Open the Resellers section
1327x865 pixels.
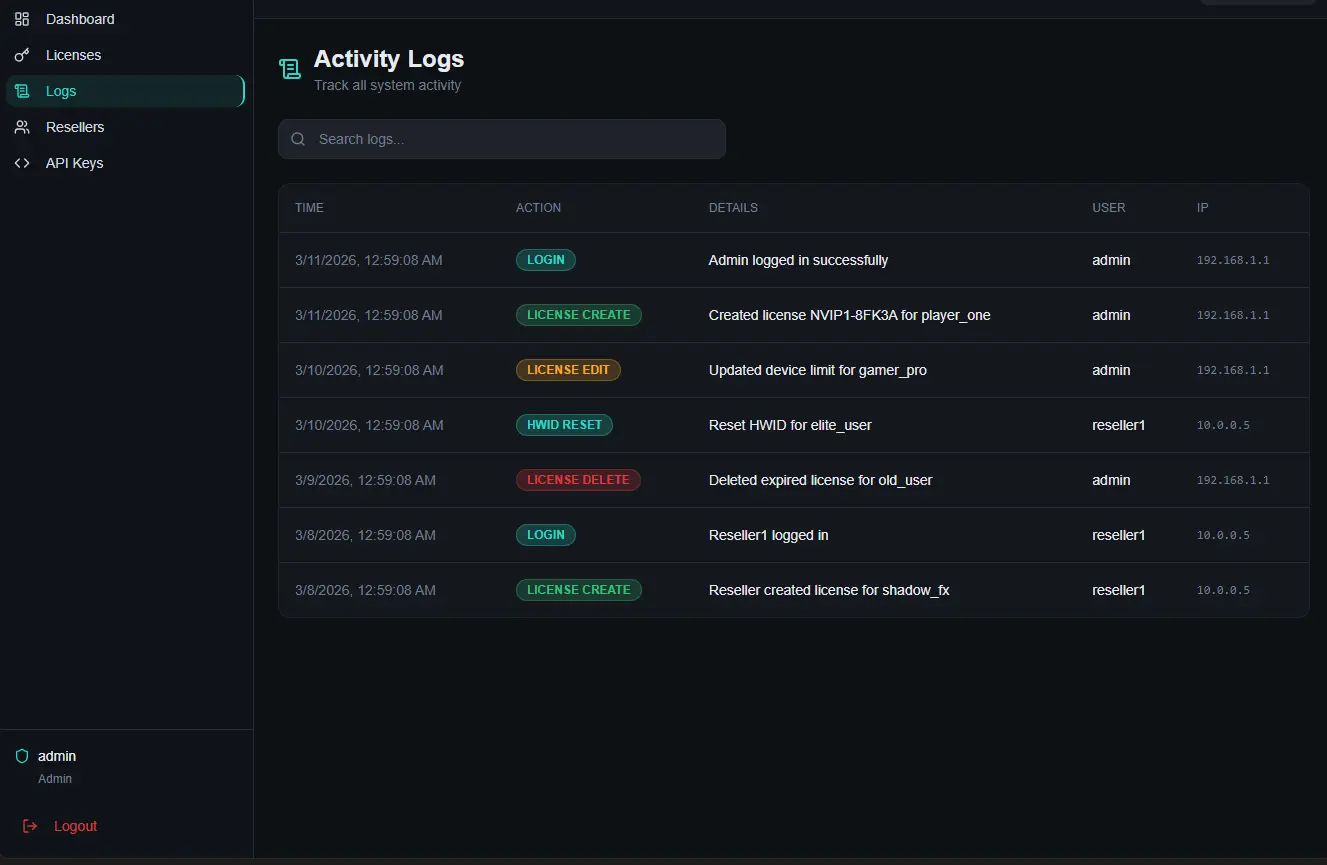pyautogui.click(x=125, y=127)
